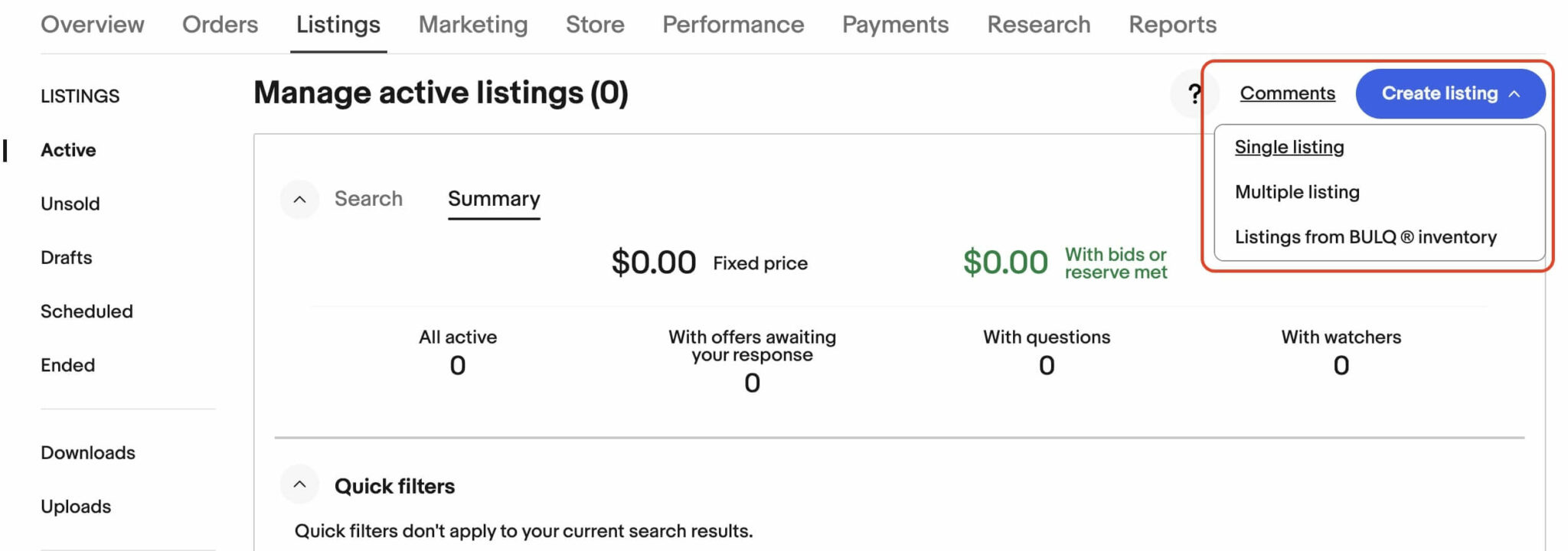Collapse the Quick filters section
Viewport: 1568px width, 551px height.
(299, 484)
